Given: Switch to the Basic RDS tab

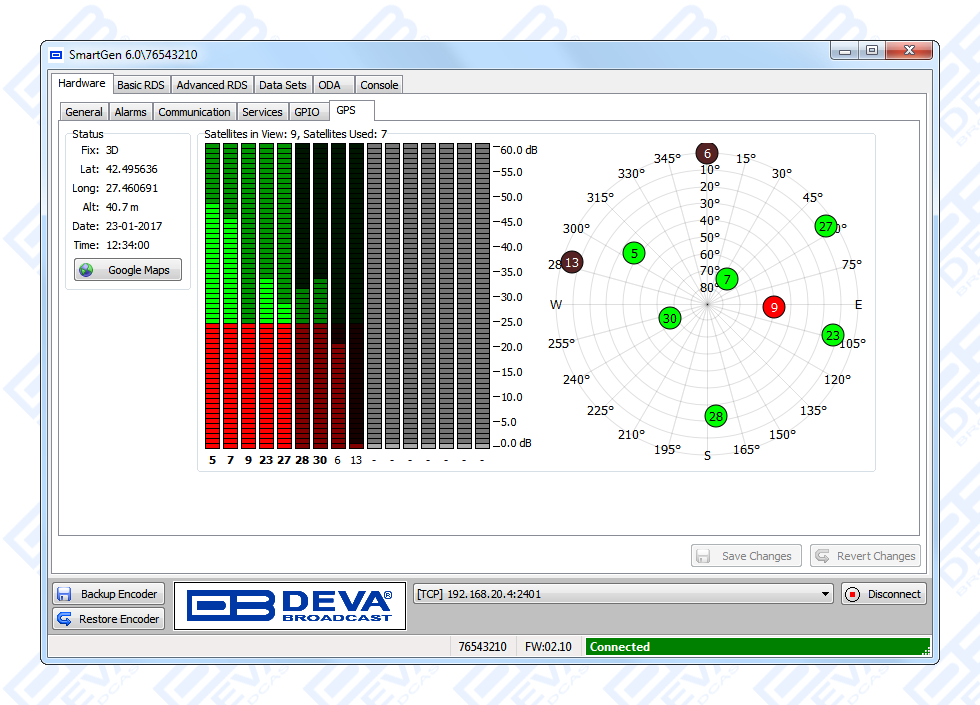Looking at the screenshot, I should (141, 85).
